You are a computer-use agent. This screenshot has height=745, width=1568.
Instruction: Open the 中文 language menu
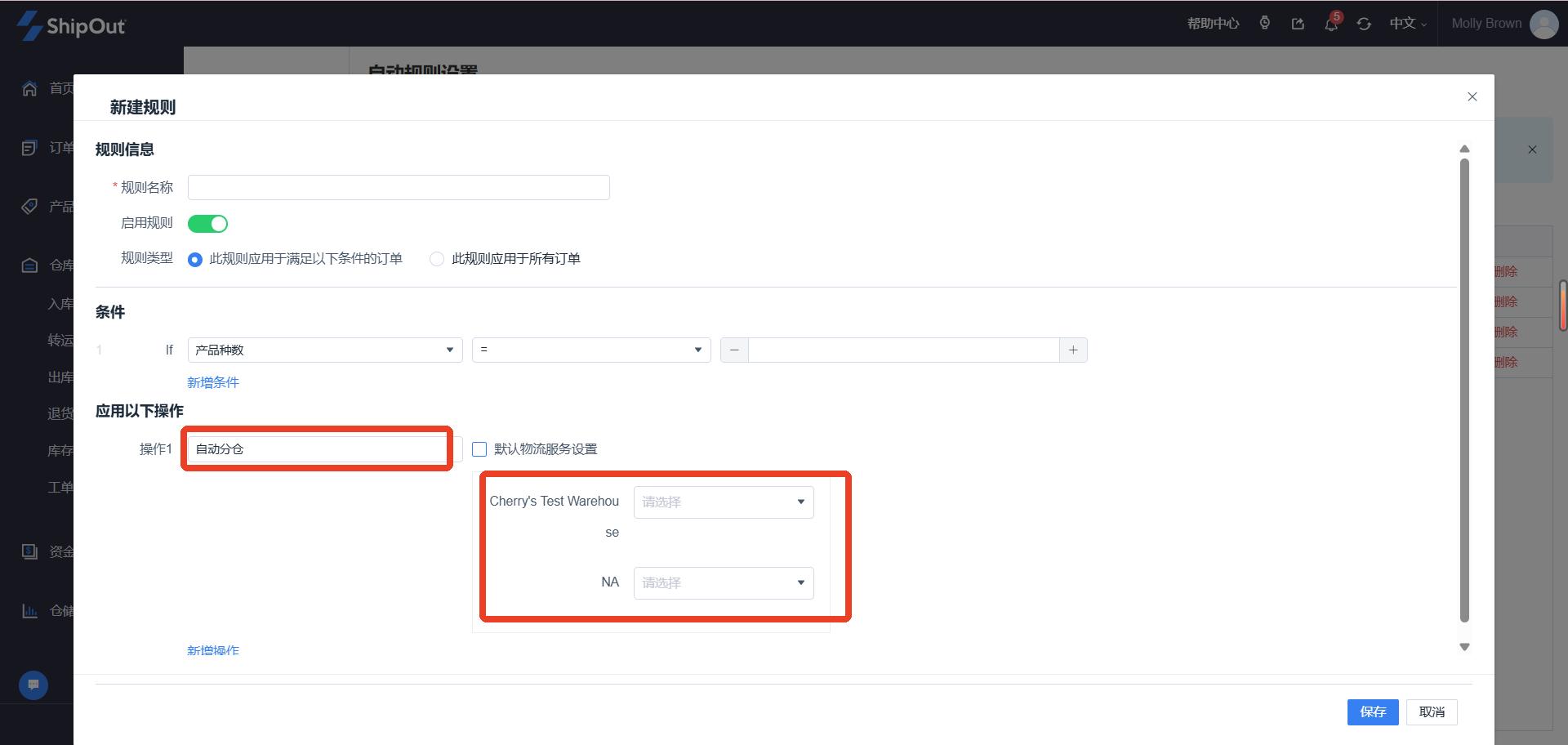pos(1407,24)
